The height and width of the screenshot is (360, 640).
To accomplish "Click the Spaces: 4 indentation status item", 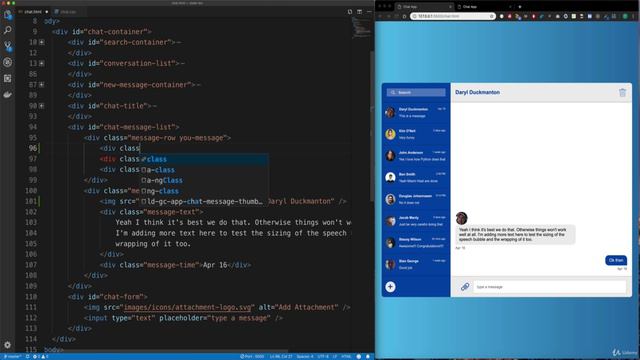I will pos(305,356).
